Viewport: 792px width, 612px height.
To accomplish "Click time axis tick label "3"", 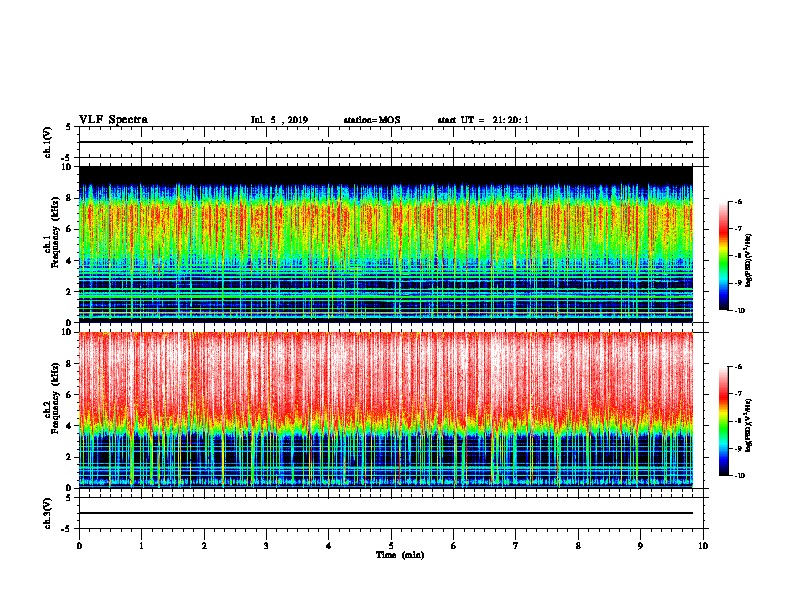I will pyautogui.click(x=266, y=546).
